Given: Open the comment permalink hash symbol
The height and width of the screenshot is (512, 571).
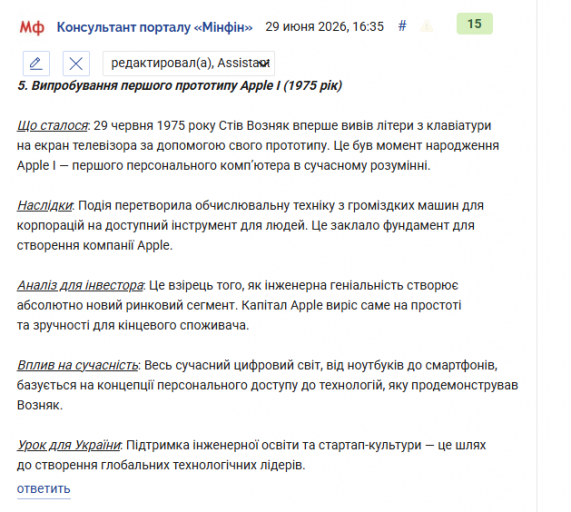Looking at the screenshot, I should pos(402,26).
